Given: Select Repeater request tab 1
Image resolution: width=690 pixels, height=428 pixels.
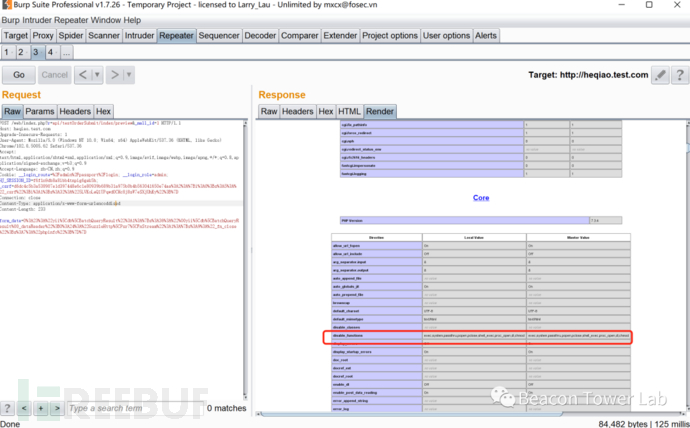Looking at the screenshot, I should click(x=7, y=52).
